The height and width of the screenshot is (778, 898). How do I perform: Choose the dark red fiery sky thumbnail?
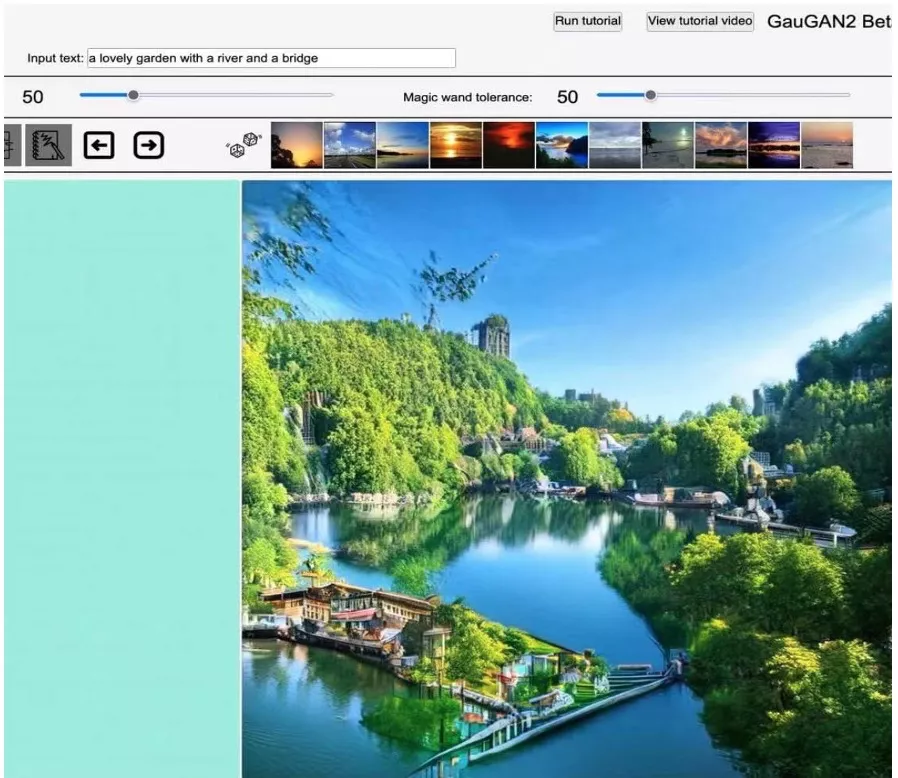point(509,145)
